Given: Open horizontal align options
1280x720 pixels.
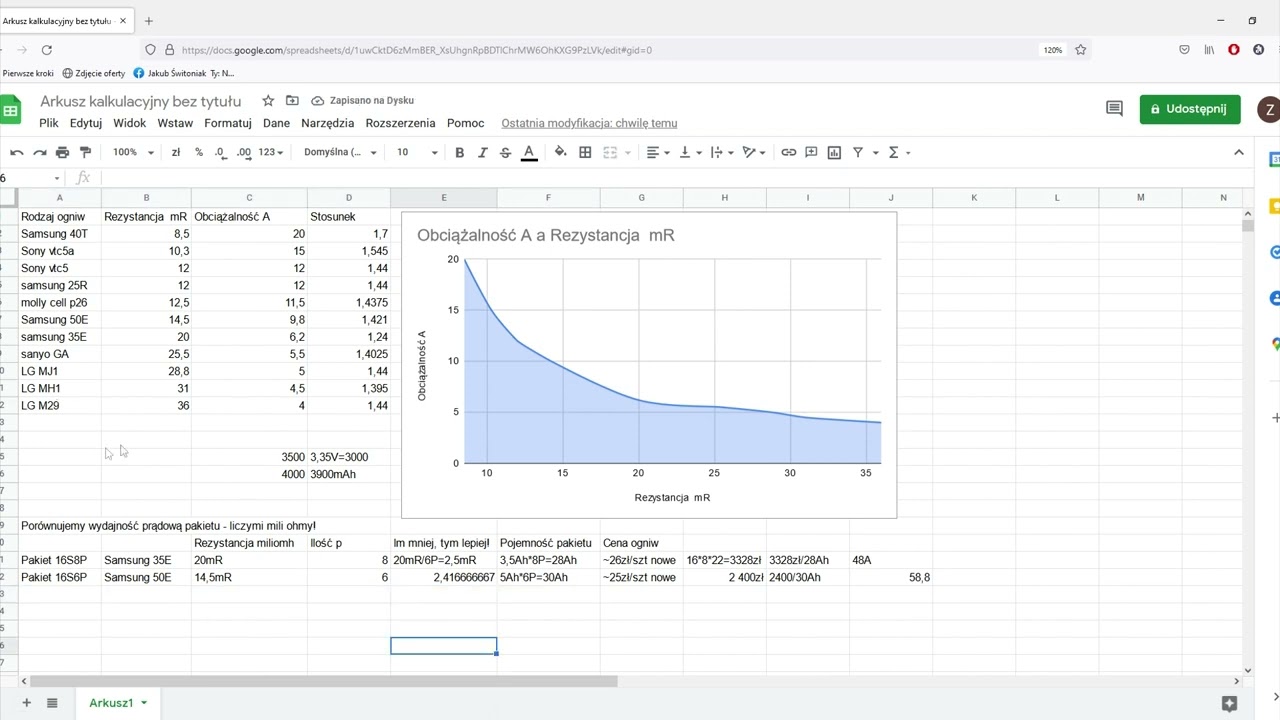Looking at the screenshot, I should (x=657, y=152).
